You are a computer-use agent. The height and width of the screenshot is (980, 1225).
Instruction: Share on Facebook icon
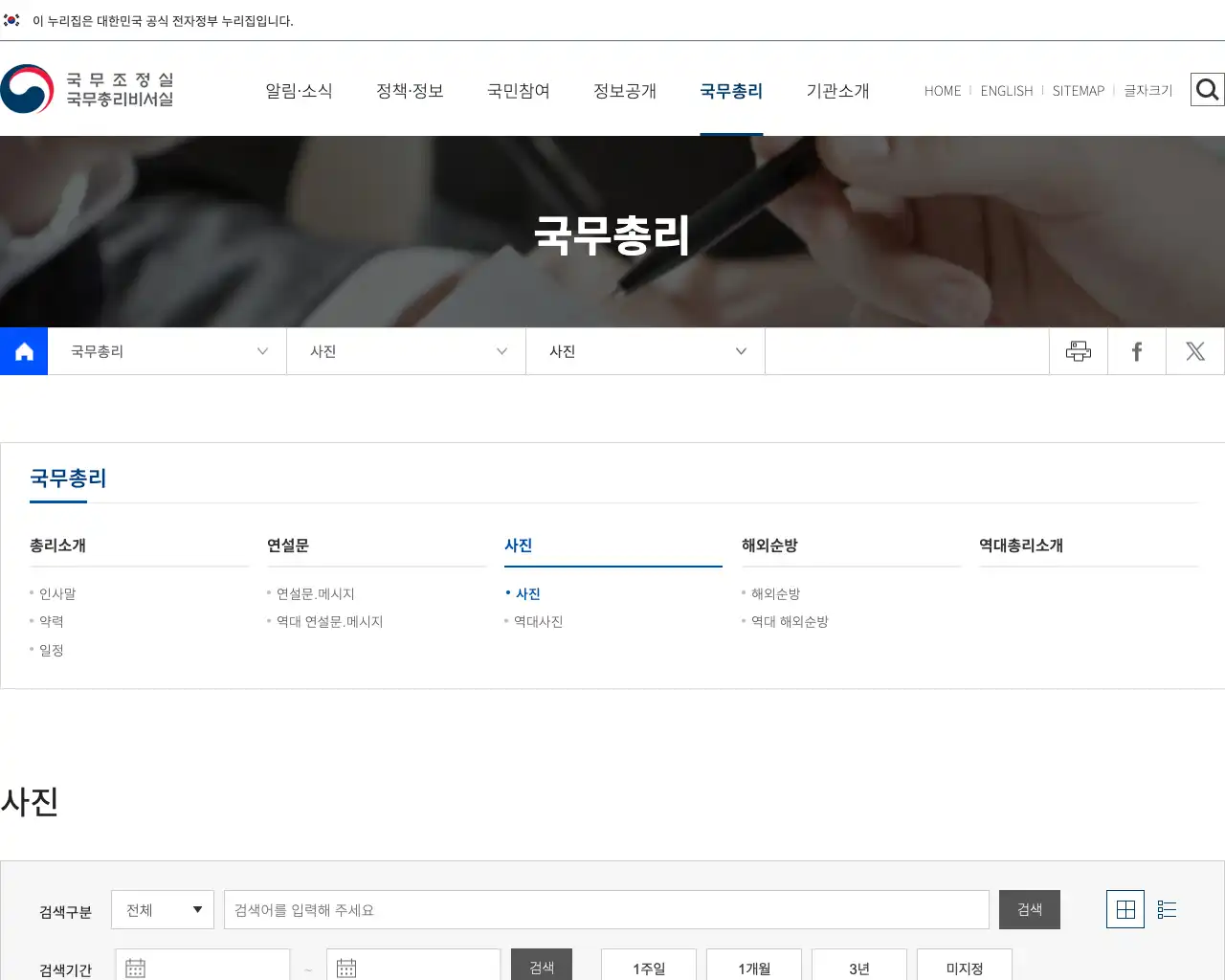[x=1137, y=351]
